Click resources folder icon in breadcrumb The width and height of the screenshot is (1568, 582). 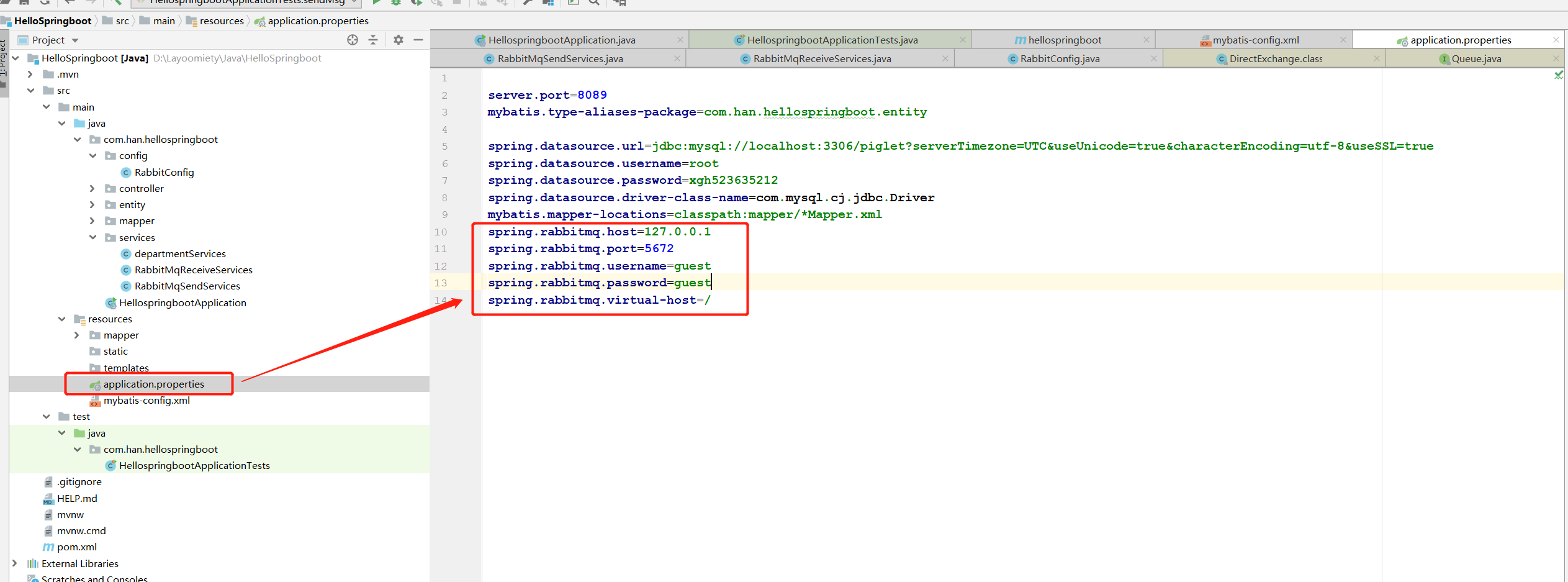pos(191,21)
